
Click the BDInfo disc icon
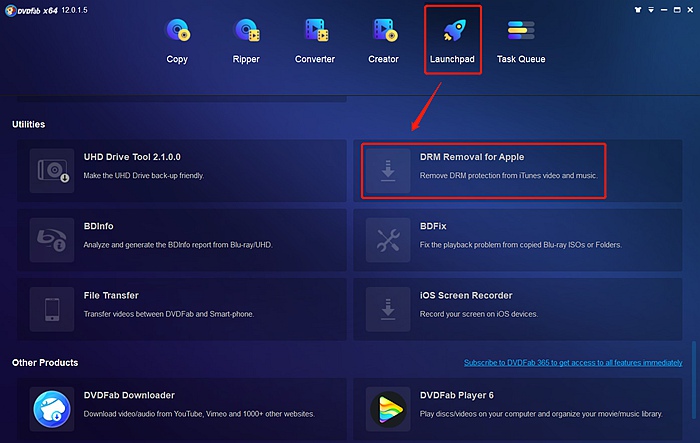[52, 240]
